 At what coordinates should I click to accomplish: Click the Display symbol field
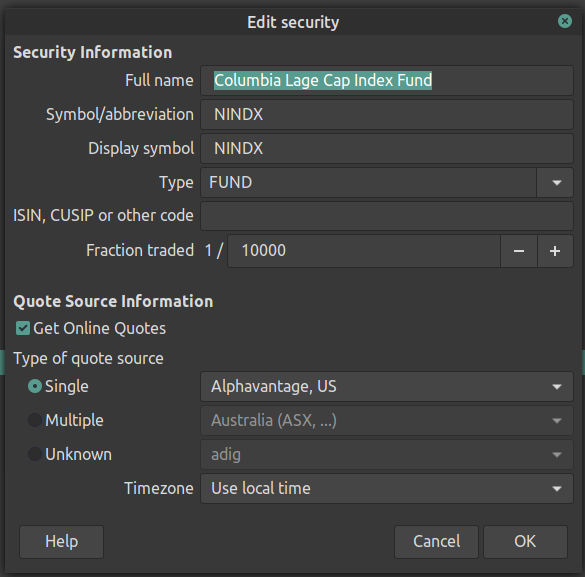[387, 148]
